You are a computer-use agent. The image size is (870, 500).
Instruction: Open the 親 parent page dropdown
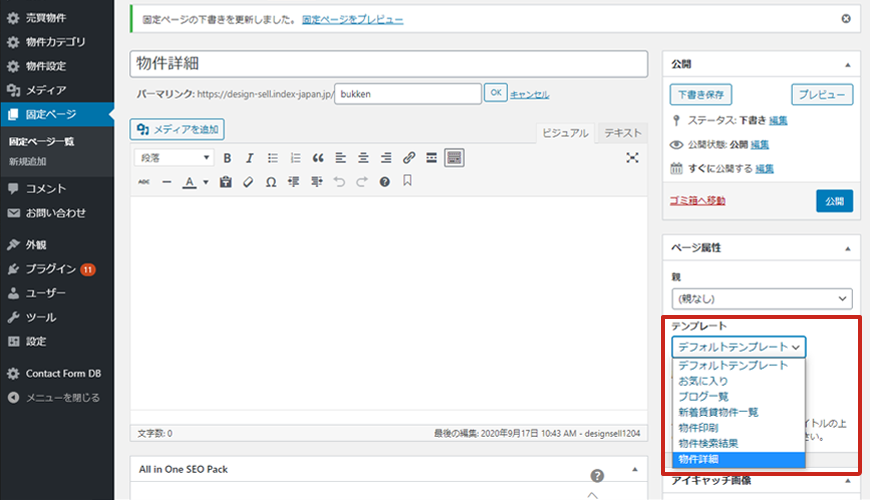click(761, 299)
